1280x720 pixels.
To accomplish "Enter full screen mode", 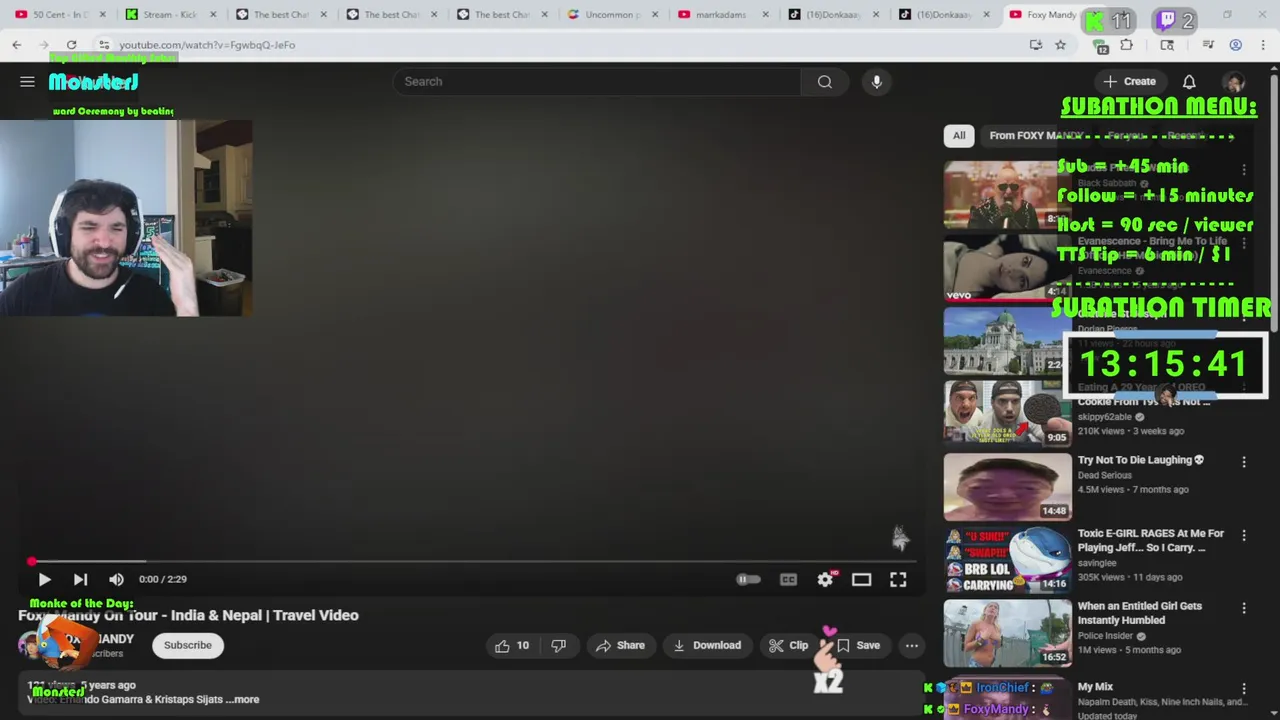I will coord(898,579).
